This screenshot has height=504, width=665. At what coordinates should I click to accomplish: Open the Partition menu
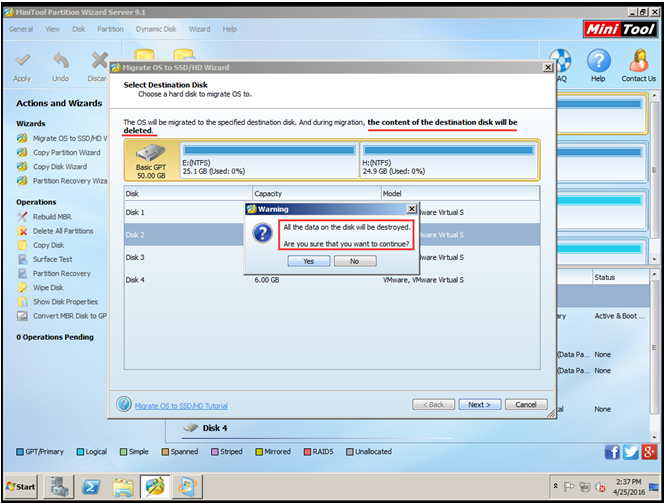110,29
